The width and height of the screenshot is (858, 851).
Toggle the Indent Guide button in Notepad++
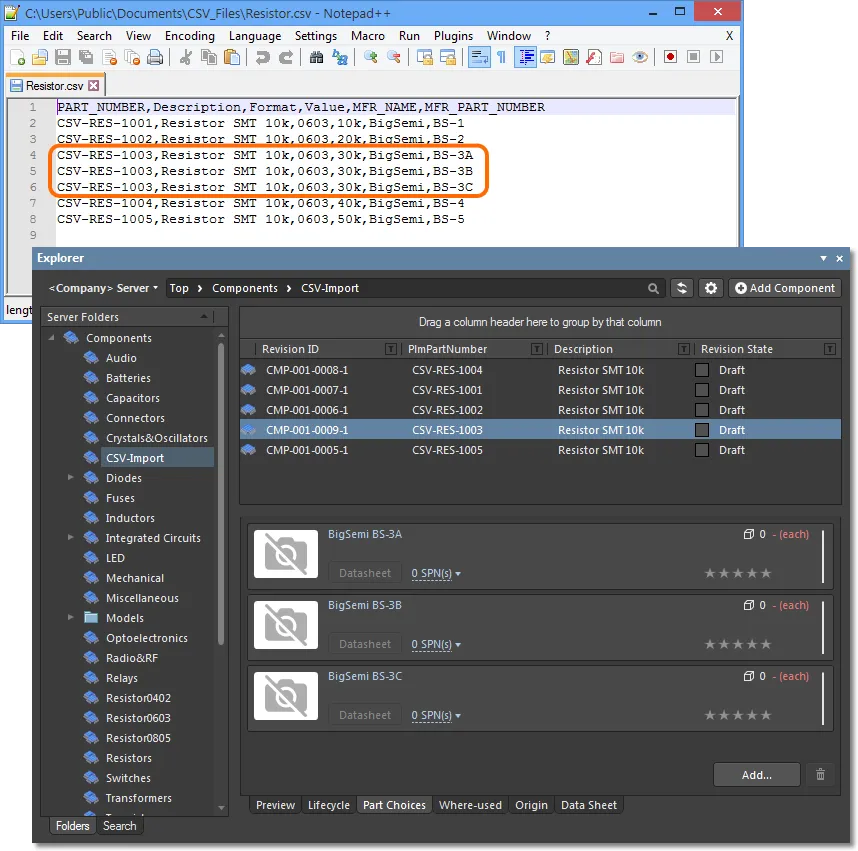click(x=525, y=57)
